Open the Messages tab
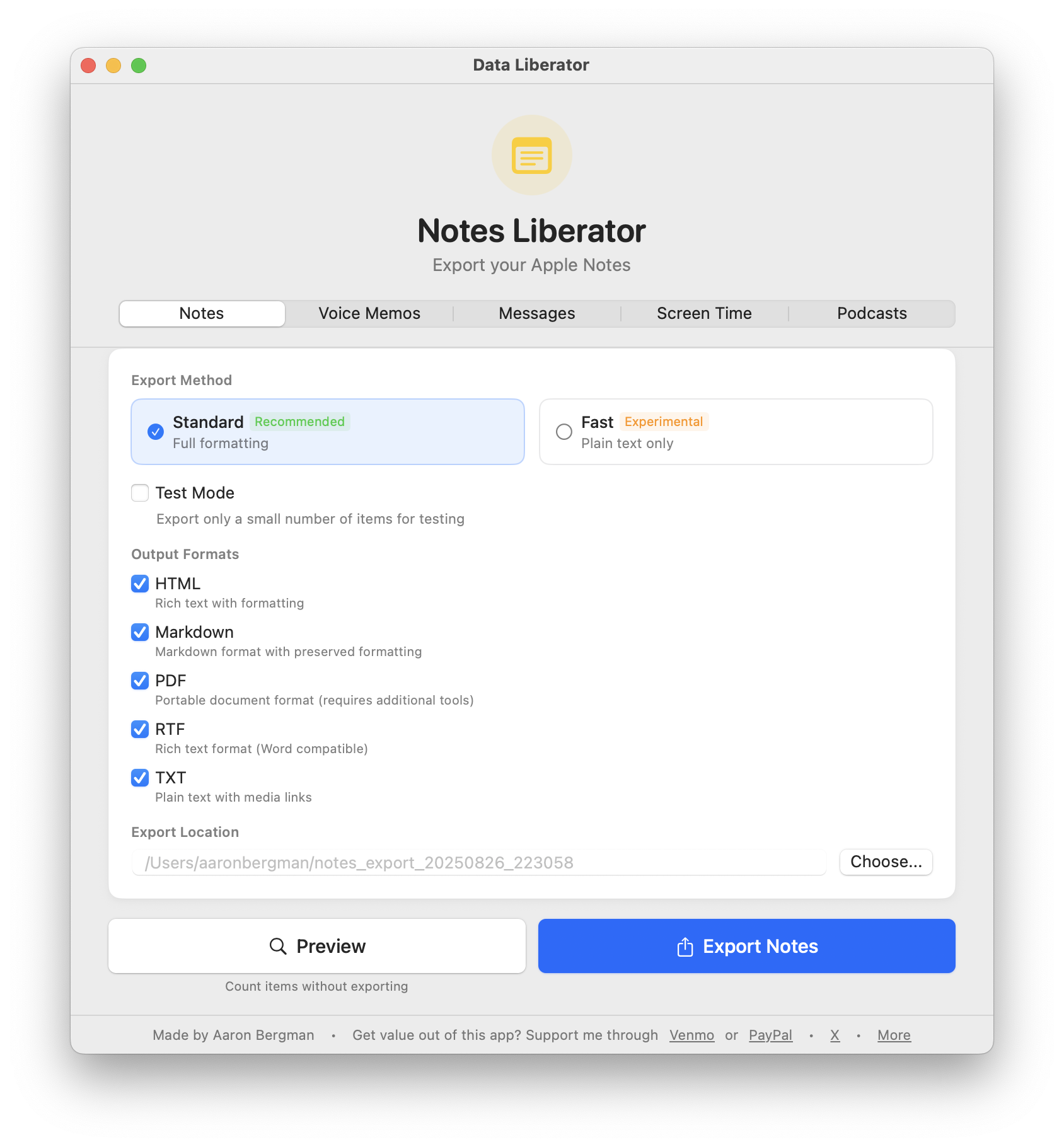This screenshot has height=1147, width=1064. coord(537,313)
